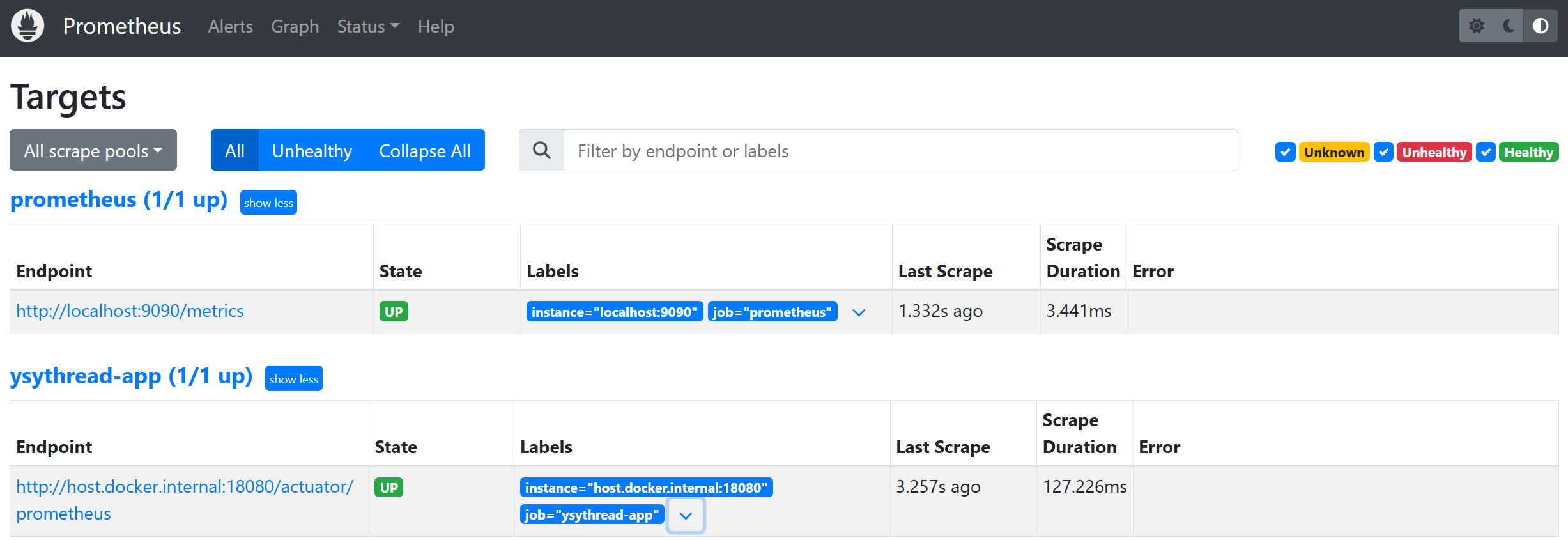The image size is (1568, 540).
Task: Toggle the Healthy state checkbox
Action: click(1486, 152)
